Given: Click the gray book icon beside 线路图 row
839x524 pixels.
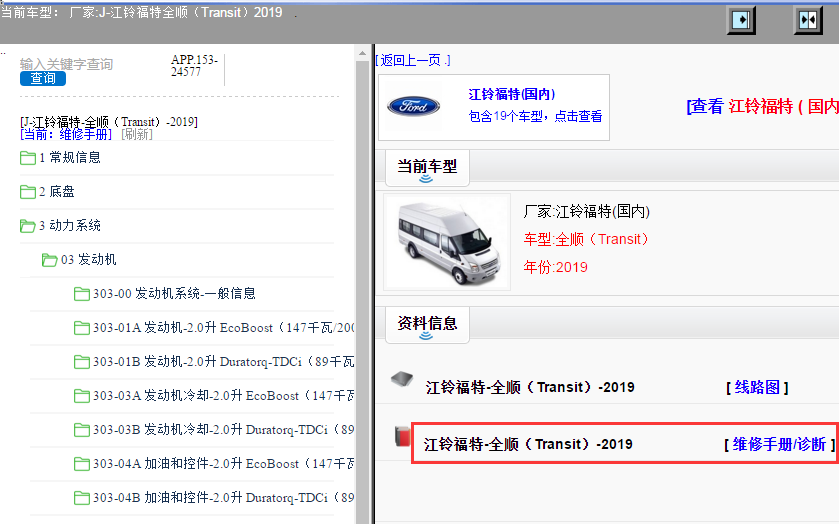Looking at the screenshot, I should (402, 379).
